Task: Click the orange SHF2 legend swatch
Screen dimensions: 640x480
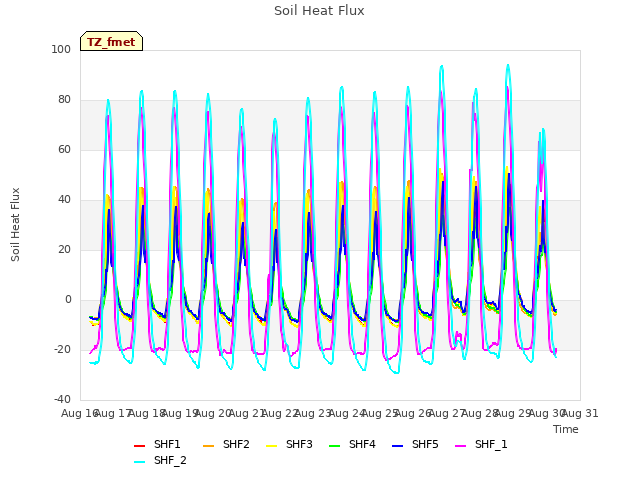Action: [209, 445]
